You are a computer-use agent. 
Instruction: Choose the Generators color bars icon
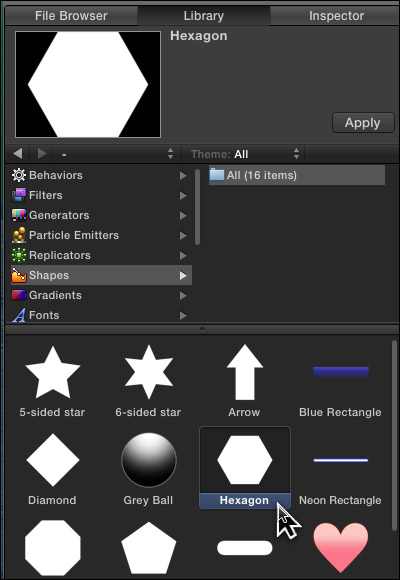tap(19, 215)
